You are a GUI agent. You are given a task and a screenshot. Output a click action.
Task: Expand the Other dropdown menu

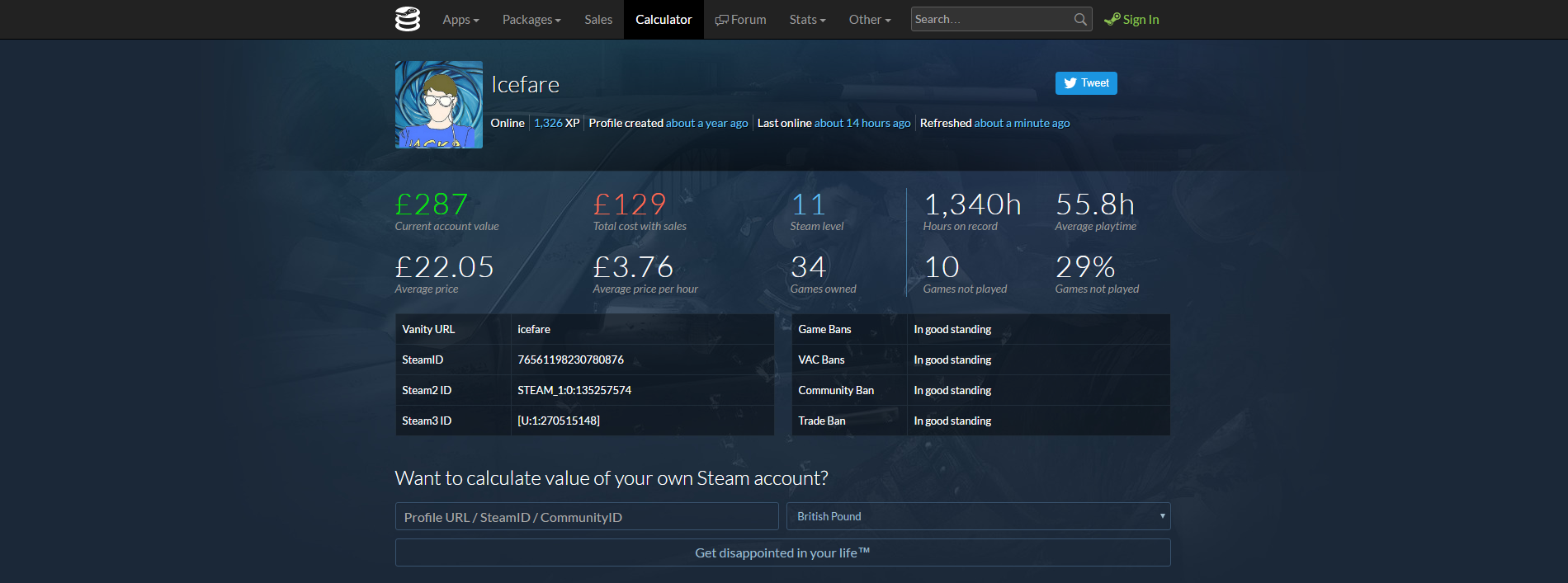pyautogui.click(x=870, y=20)
